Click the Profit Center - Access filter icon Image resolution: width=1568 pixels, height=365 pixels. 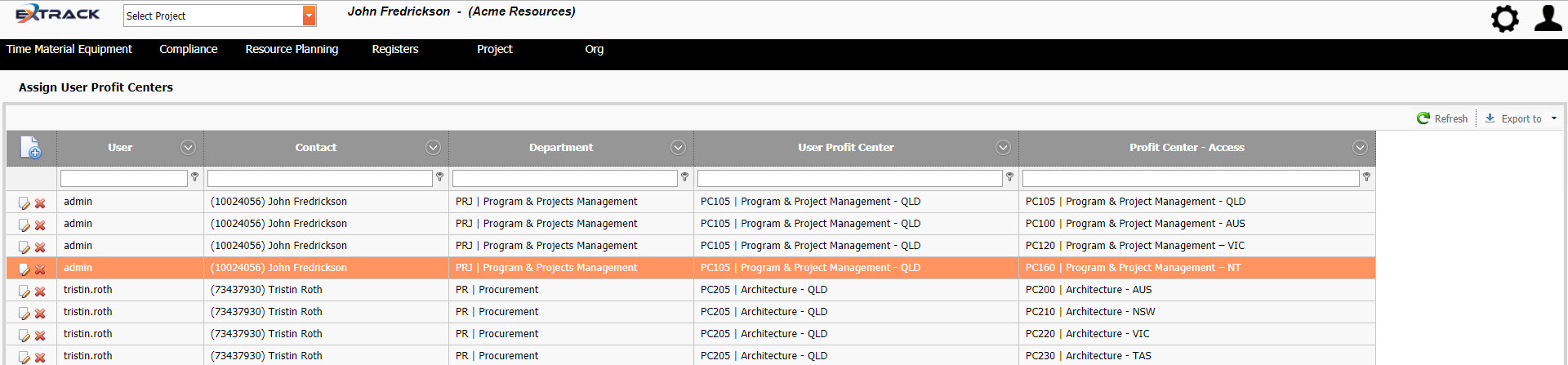(x=1366, y=177)
